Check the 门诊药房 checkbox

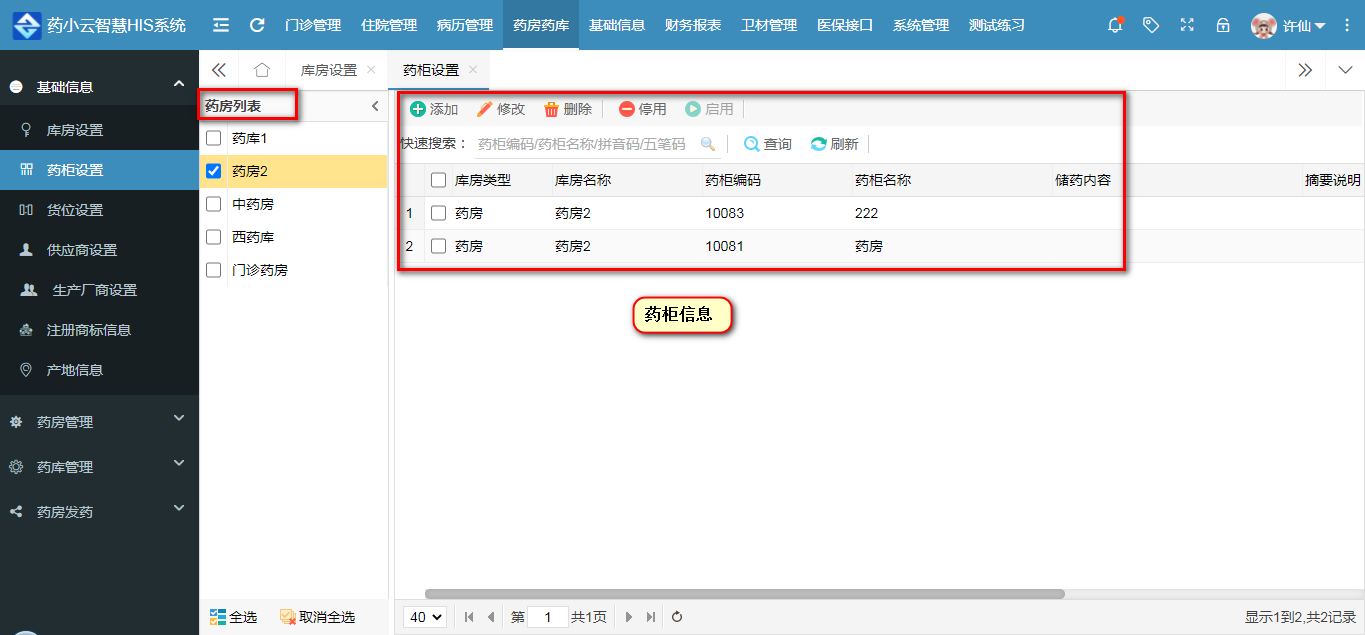coord(214,270)
